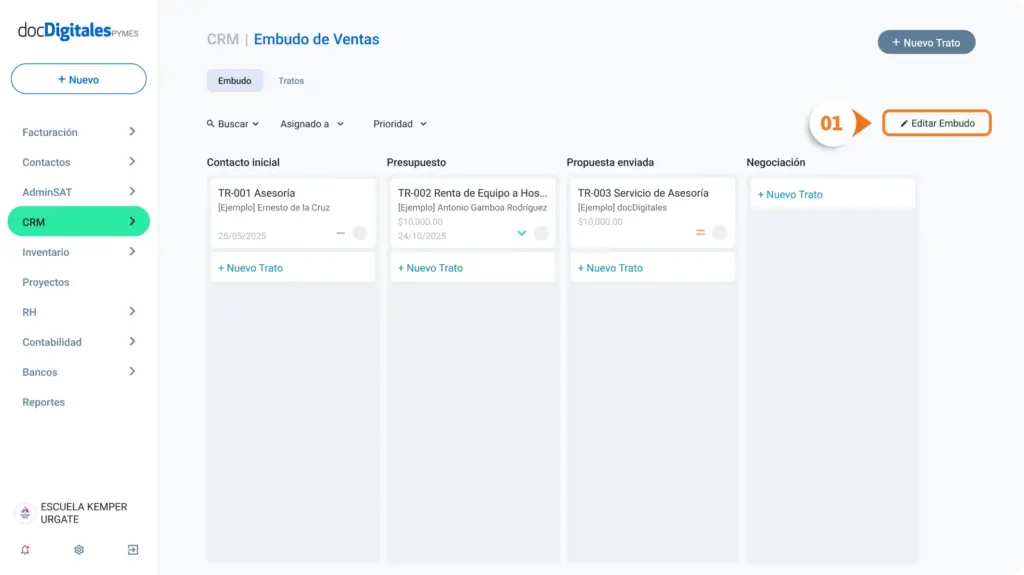Click the company avatar logo icon
Image resolution: width=1024 pixels, height=575 pixels.
(25, 513)
